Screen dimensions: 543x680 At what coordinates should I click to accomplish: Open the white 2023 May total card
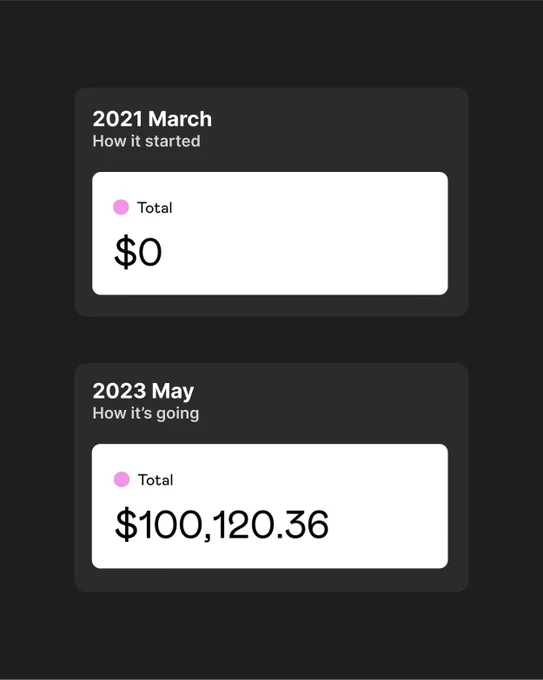[x=270, y=506]
